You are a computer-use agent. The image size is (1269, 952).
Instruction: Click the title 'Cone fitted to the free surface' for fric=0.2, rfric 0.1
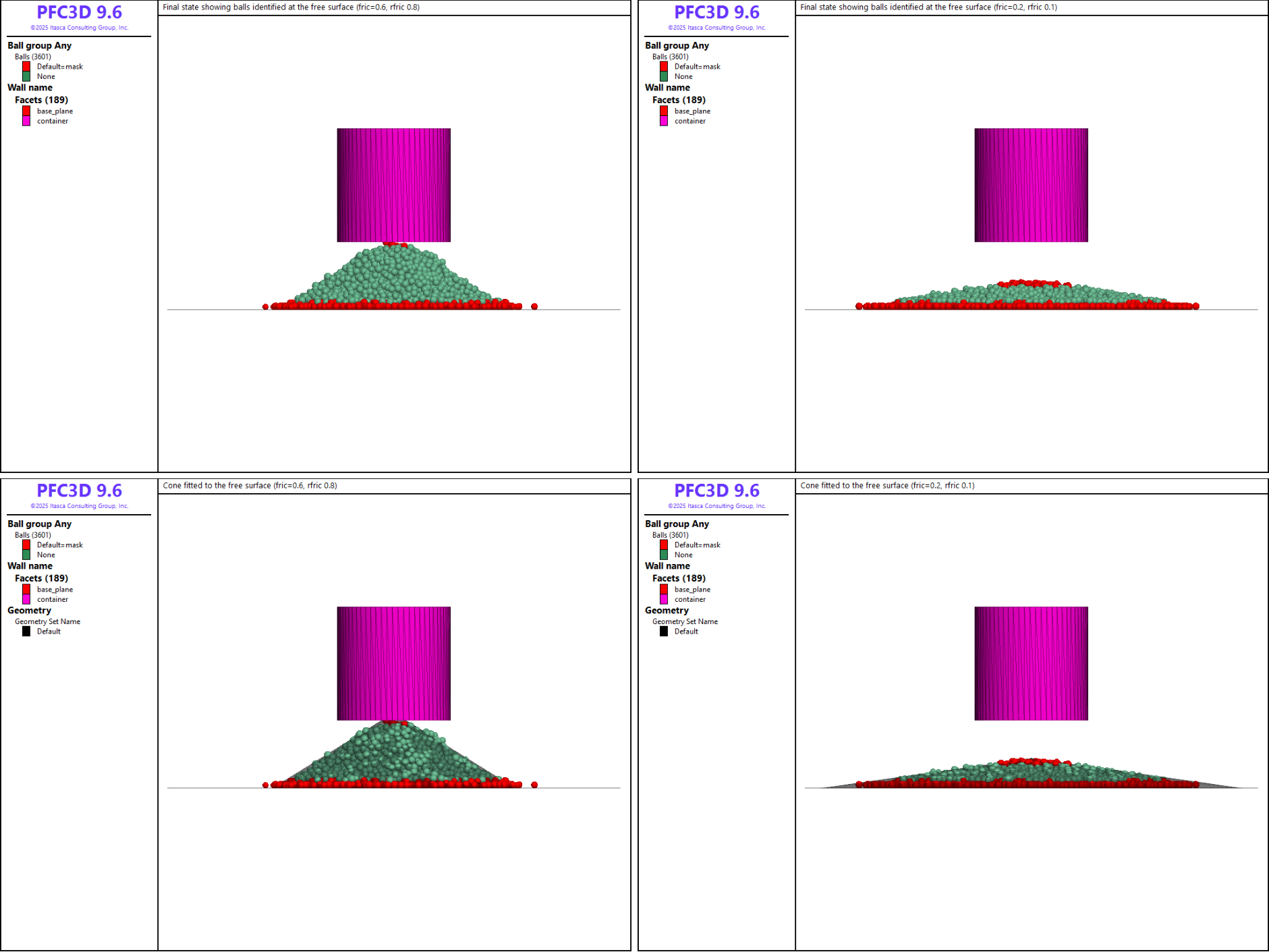(x=887, y=486)
